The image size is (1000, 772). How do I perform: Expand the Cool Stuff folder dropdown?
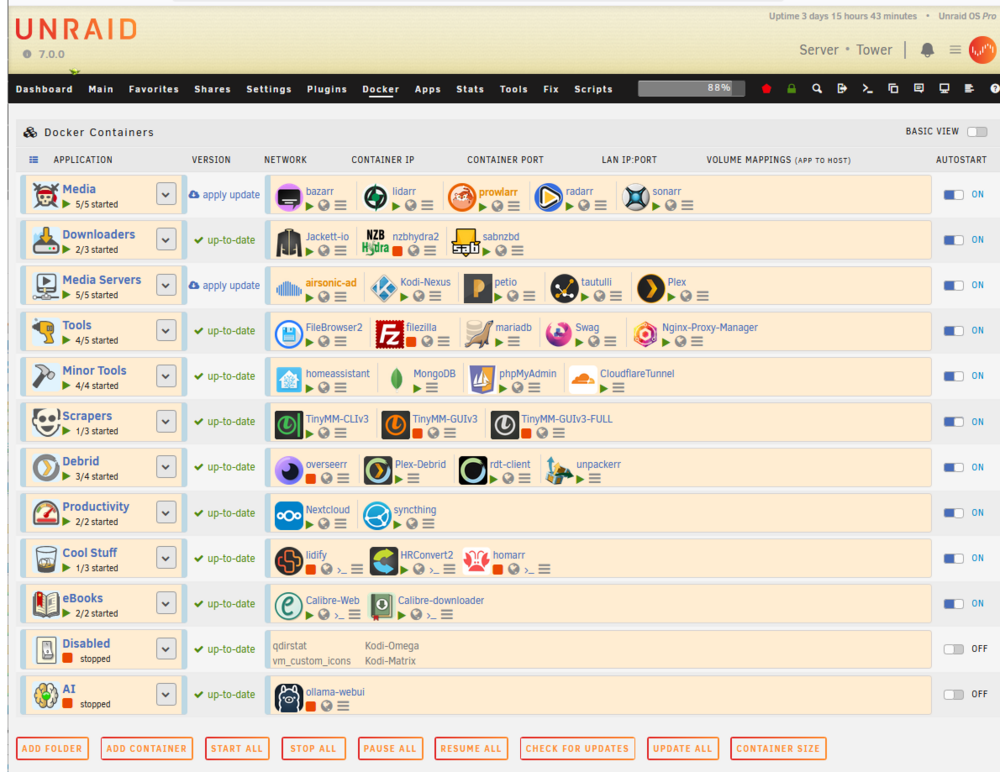(166, 558)
